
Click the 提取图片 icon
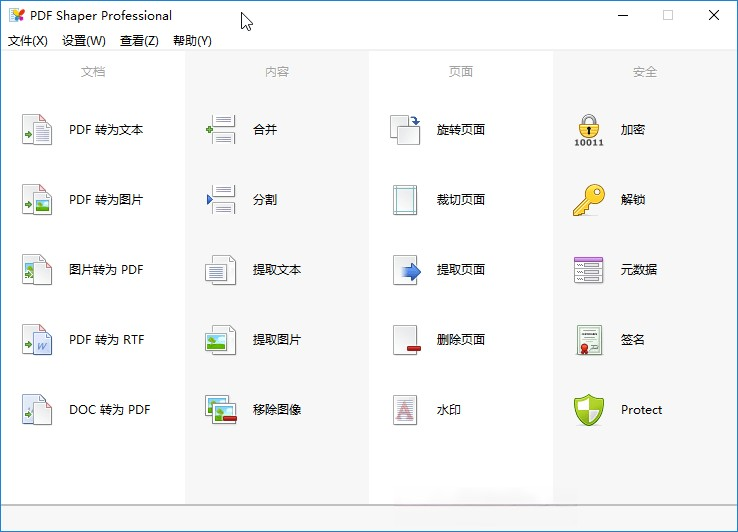point(221,339)
